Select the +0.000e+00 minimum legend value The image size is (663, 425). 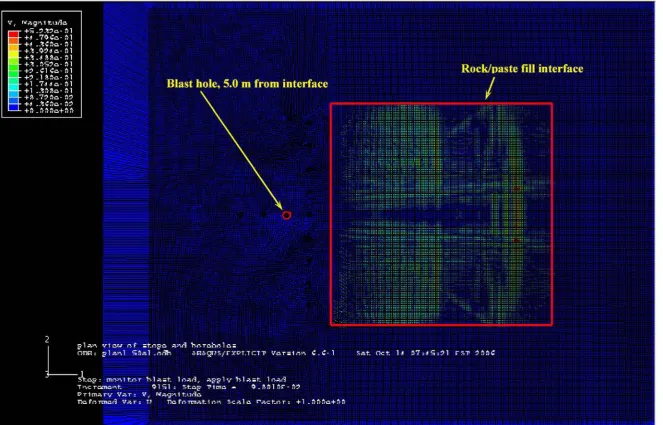(49, 111)
